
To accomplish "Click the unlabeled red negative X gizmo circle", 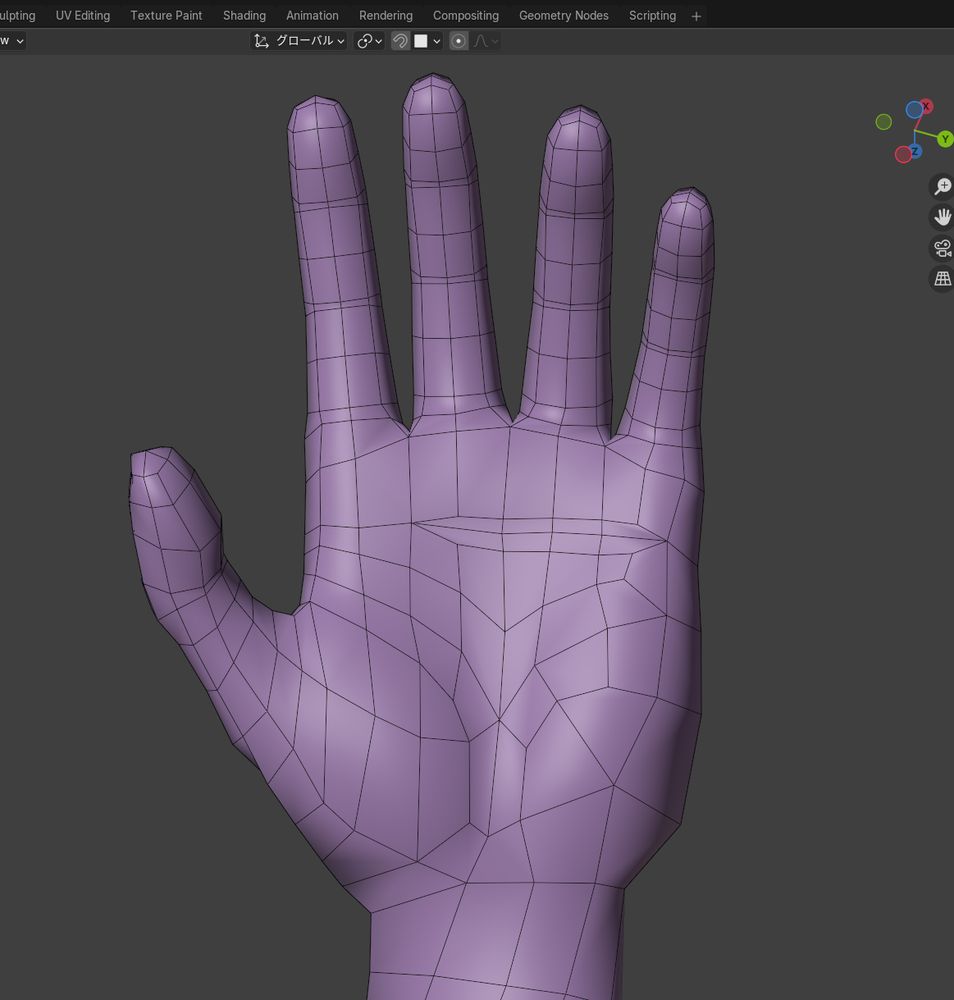I will point(903,154).
